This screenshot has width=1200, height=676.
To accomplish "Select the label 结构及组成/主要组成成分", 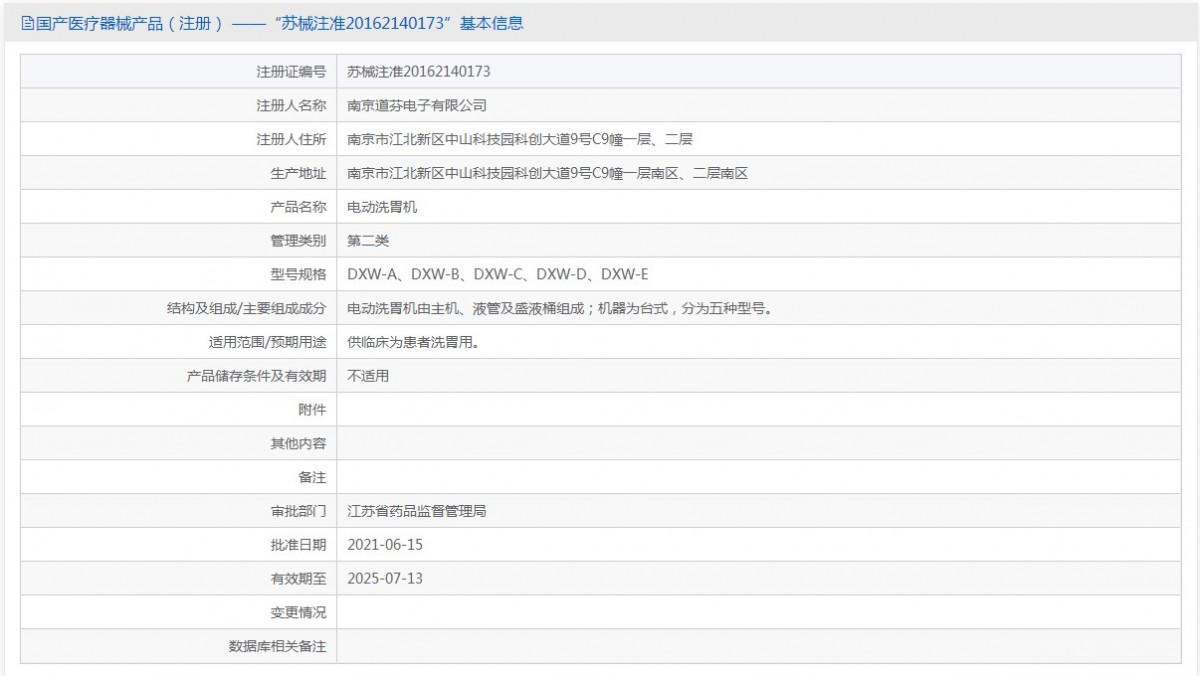I will [247, 308].
